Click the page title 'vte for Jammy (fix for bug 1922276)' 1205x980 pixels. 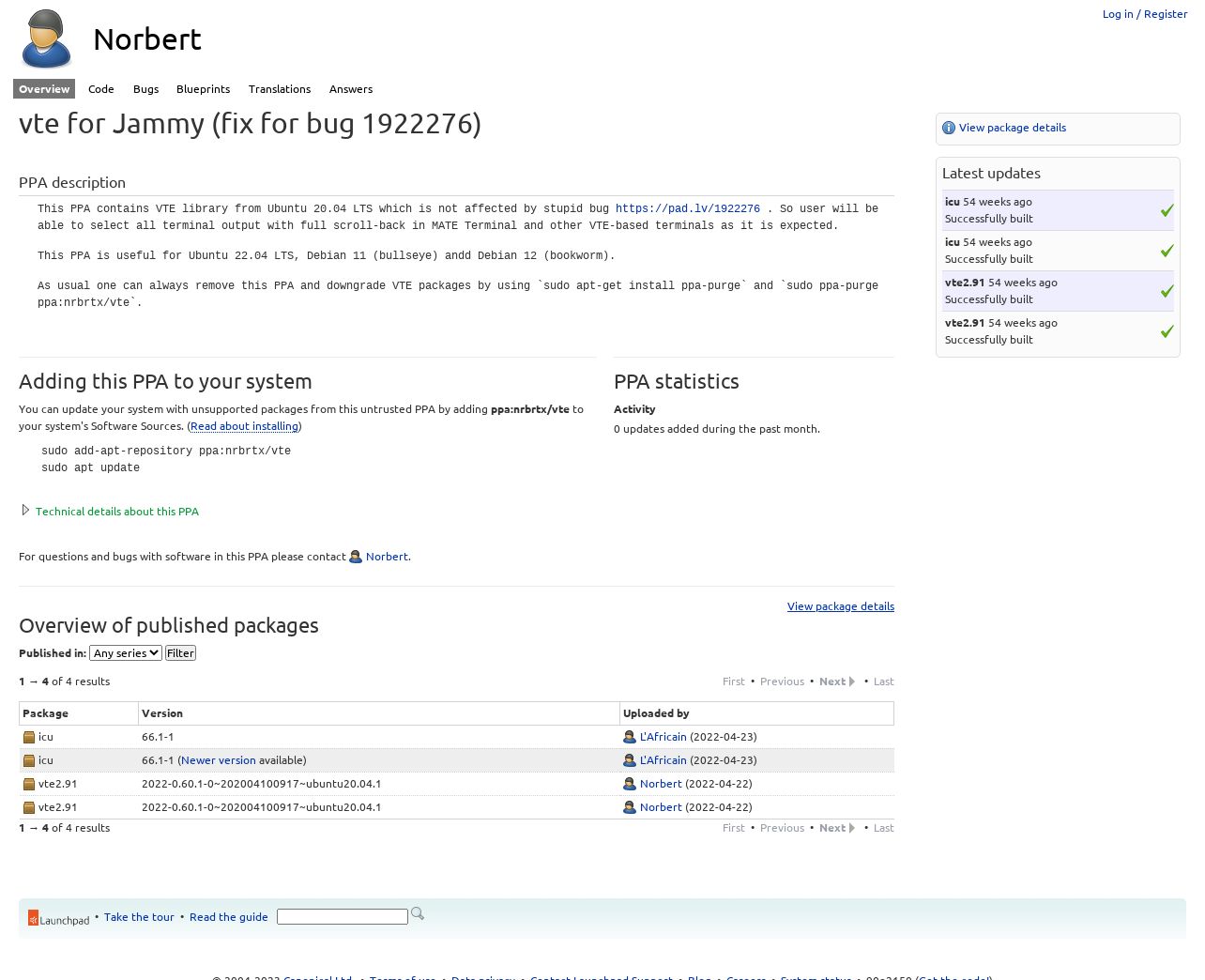250,124
